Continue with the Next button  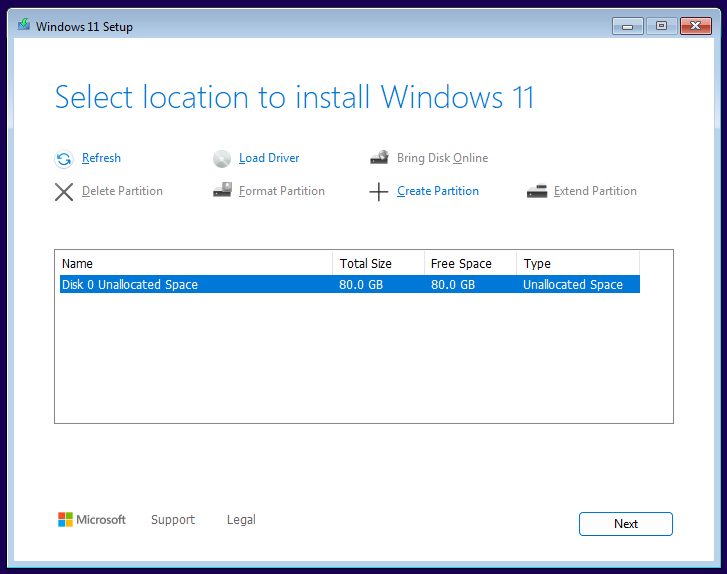[x=625, y=524]
